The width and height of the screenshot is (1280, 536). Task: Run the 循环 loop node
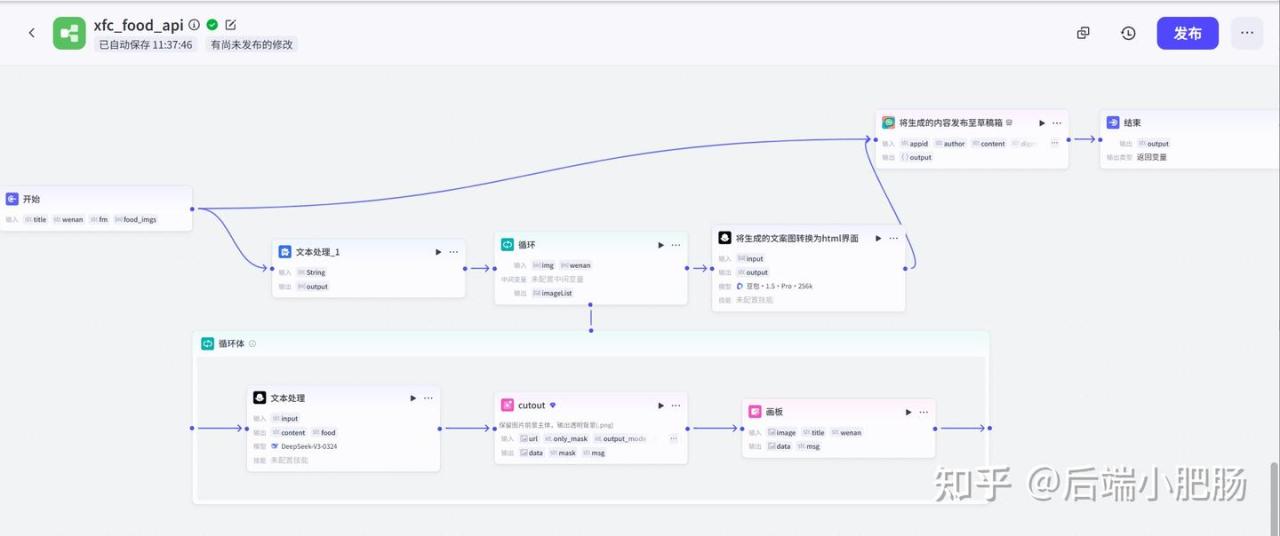[660, 245]
